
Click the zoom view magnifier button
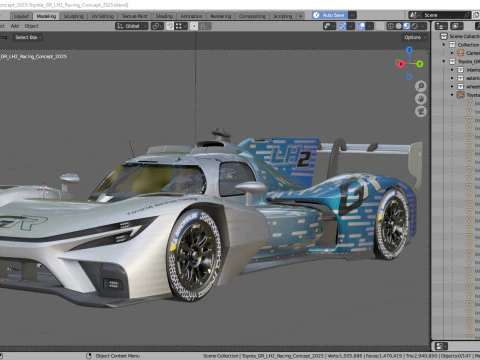click(421, 86)
